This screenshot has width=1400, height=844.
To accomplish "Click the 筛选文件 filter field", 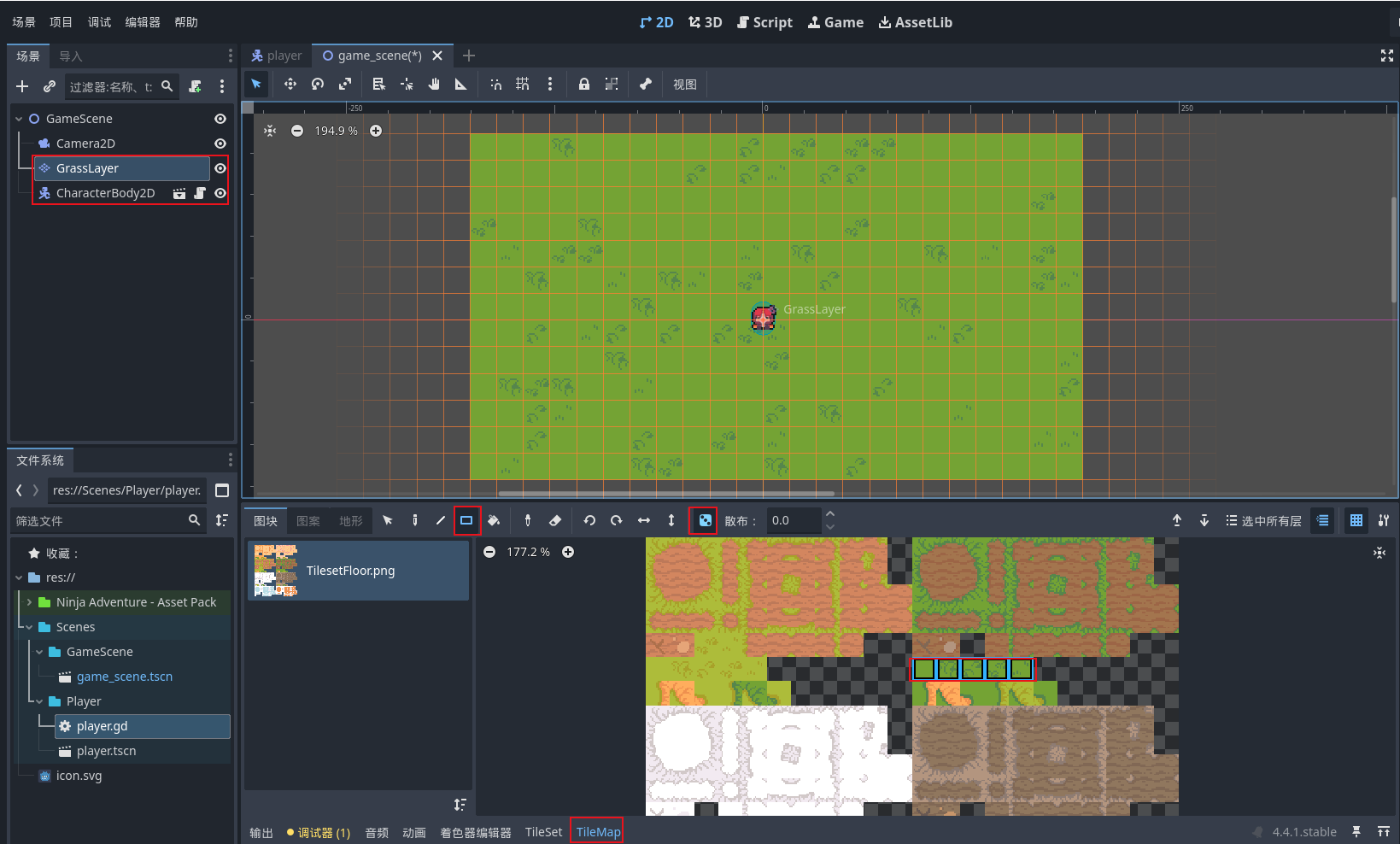I will point(108,520).
